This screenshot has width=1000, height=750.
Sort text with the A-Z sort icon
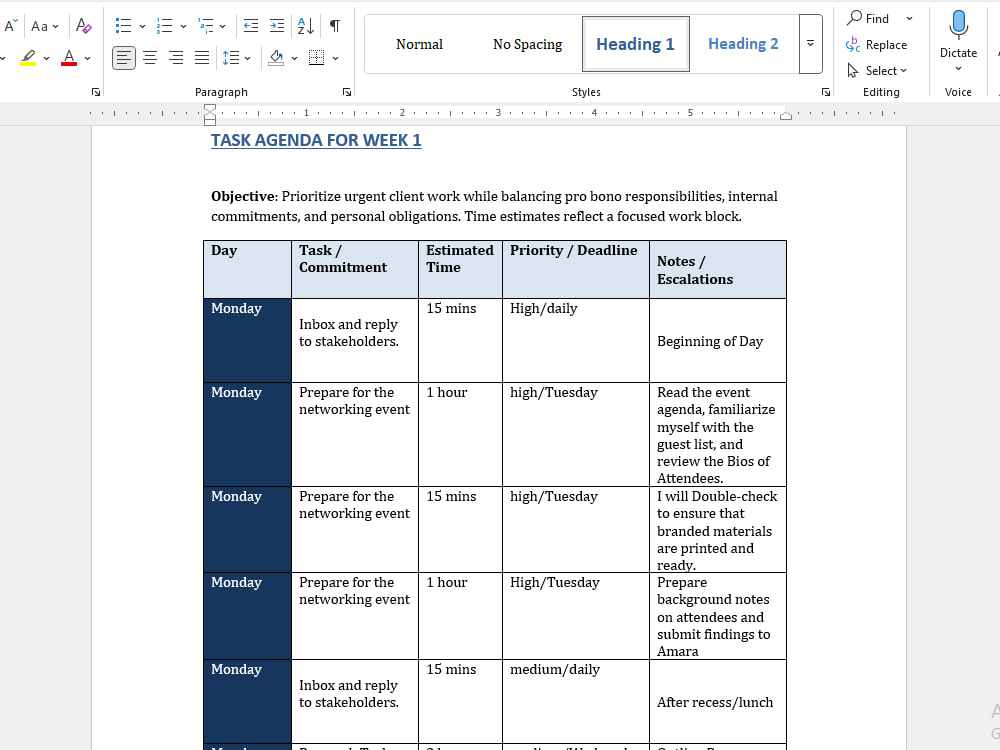306,26
